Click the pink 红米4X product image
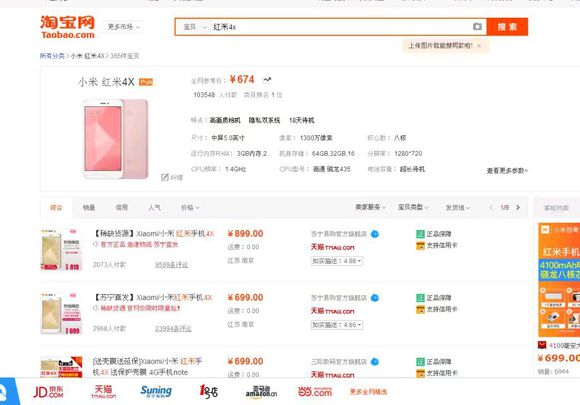This screenshot has height=405, width=580. point(115,139)
